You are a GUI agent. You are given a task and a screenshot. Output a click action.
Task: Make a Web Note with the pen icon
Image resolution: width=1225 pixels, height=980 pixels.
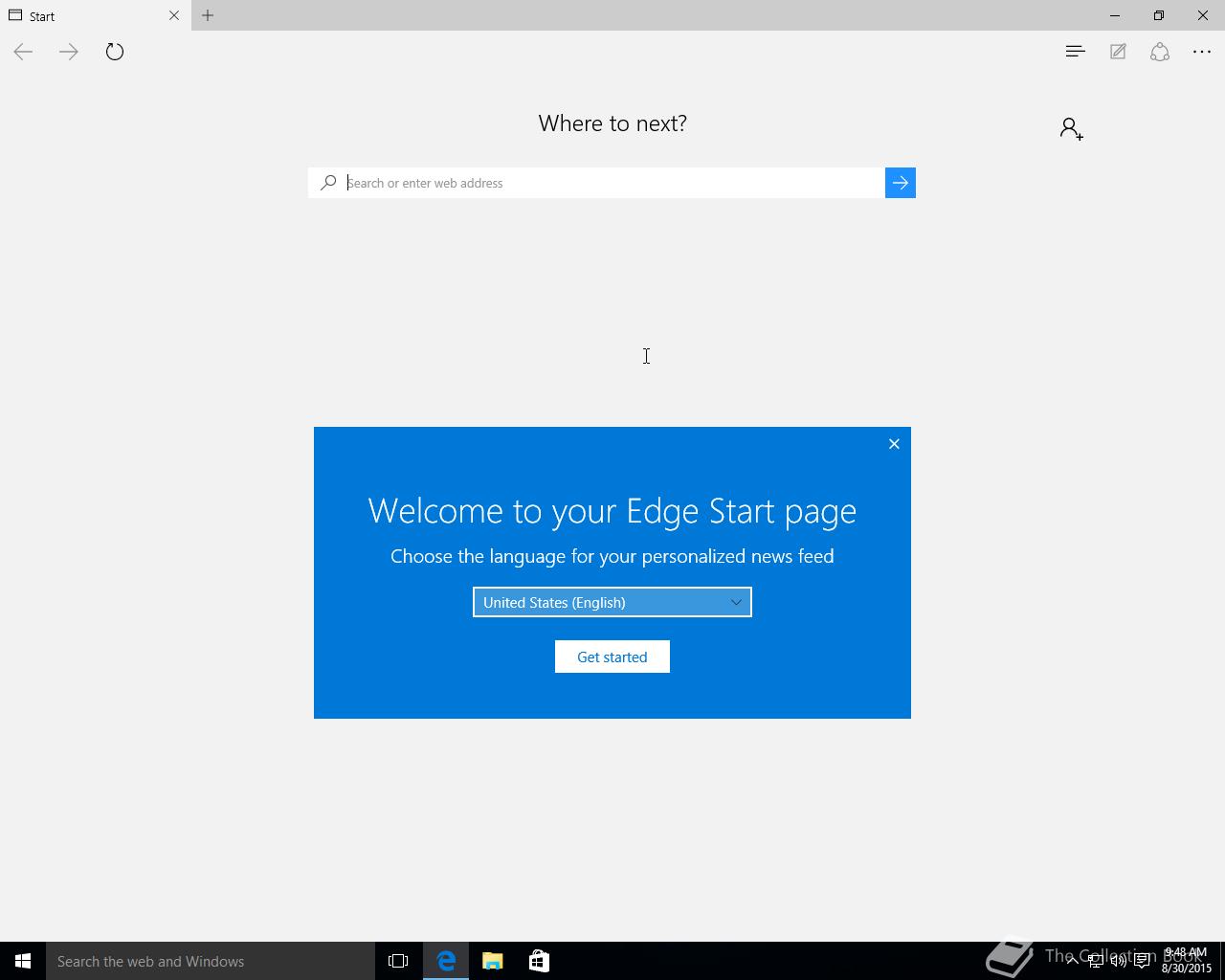tap(1118, 52)
